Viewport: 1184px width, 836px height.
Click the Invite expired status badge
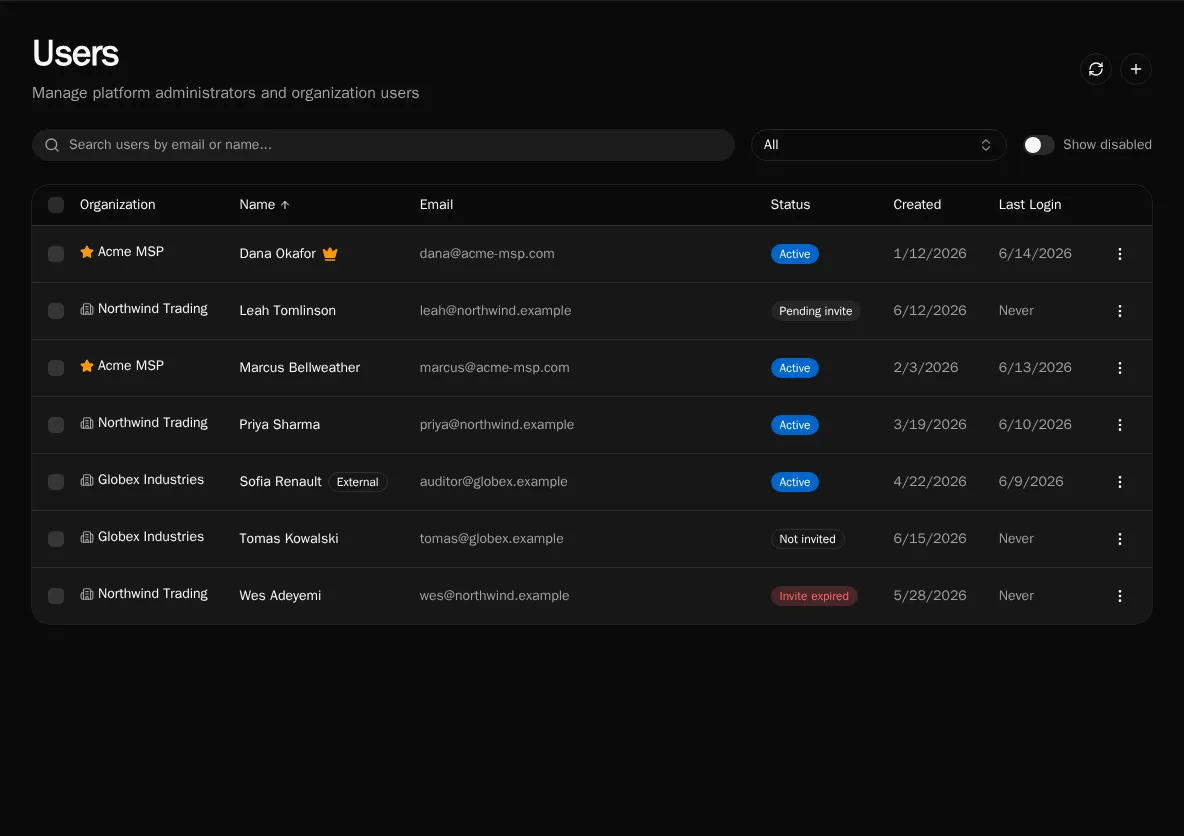pyautogui.click(x=814, y=596)
